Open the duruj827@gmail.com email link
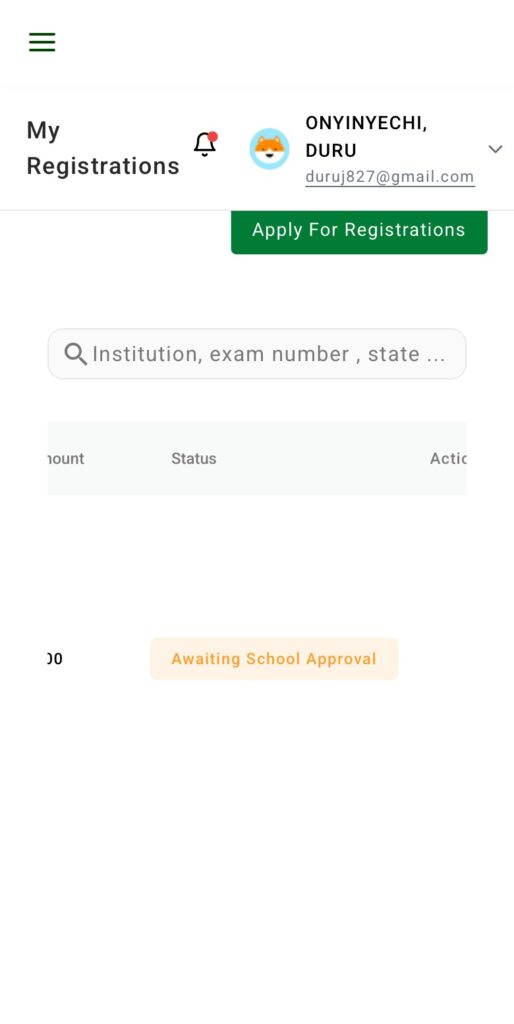 point(390,177)
